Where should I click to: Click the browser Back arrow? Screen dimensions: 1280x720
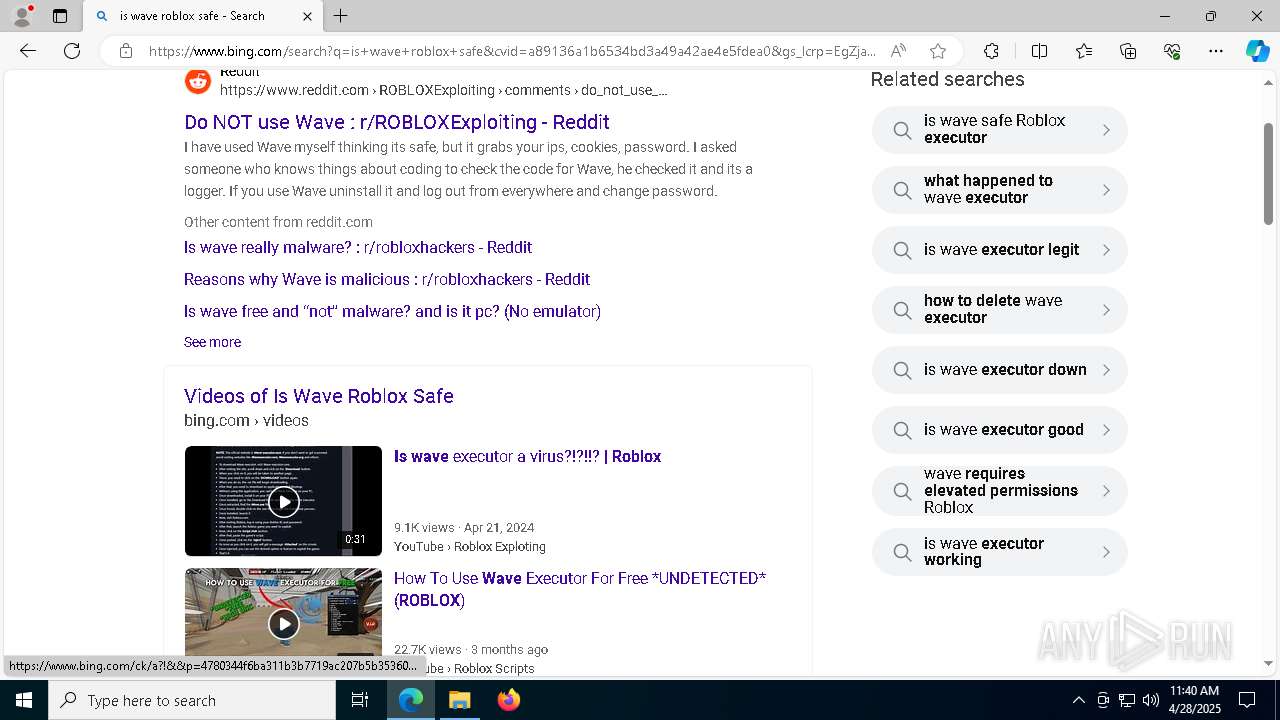point(28,51)
